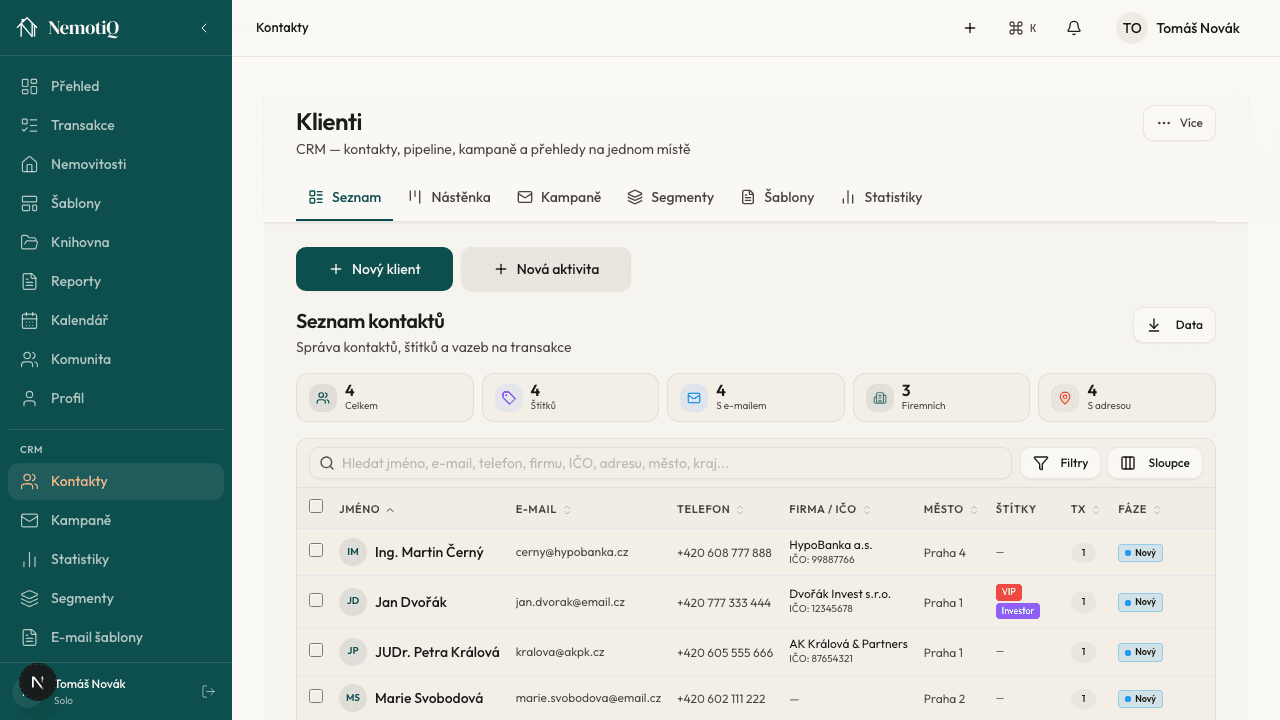Check the box for Ing. Martin Černý
This screenshot has width=1280, height=720.
[x=316, y=550]
